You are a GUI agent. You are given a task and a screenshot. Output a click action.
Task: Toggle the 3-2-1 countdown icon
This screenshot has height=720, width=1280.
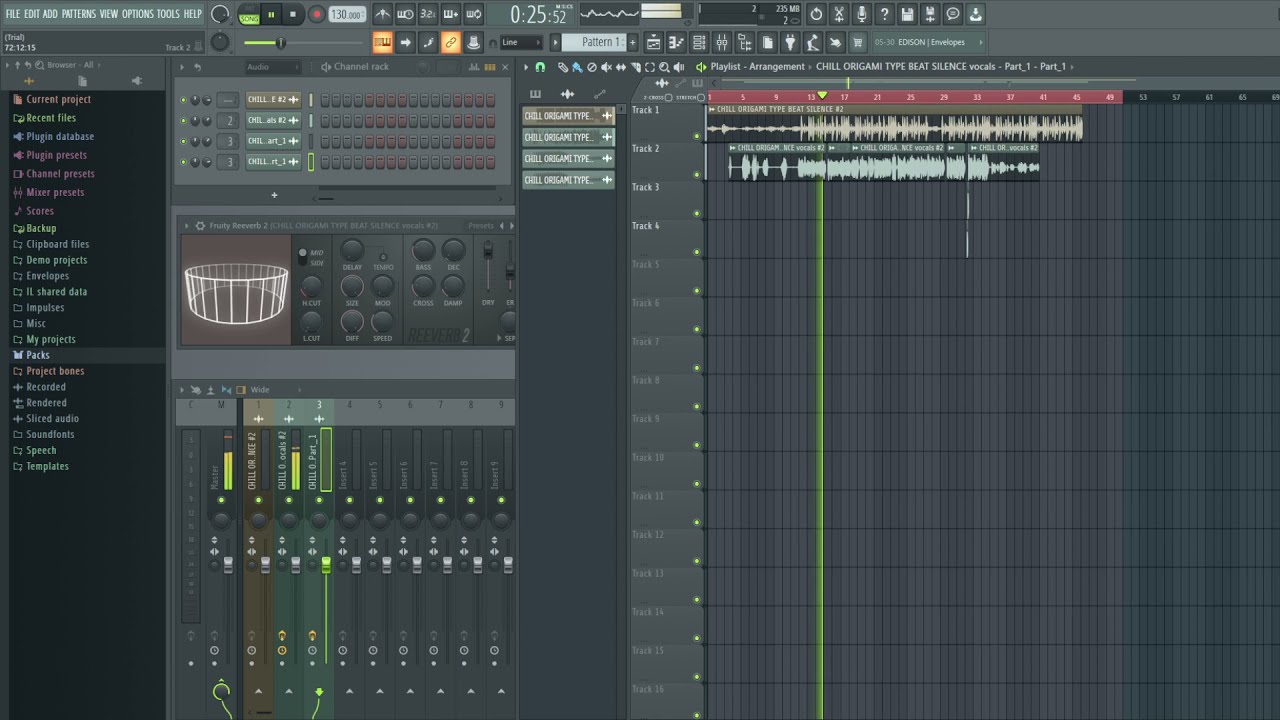(428, 14)
